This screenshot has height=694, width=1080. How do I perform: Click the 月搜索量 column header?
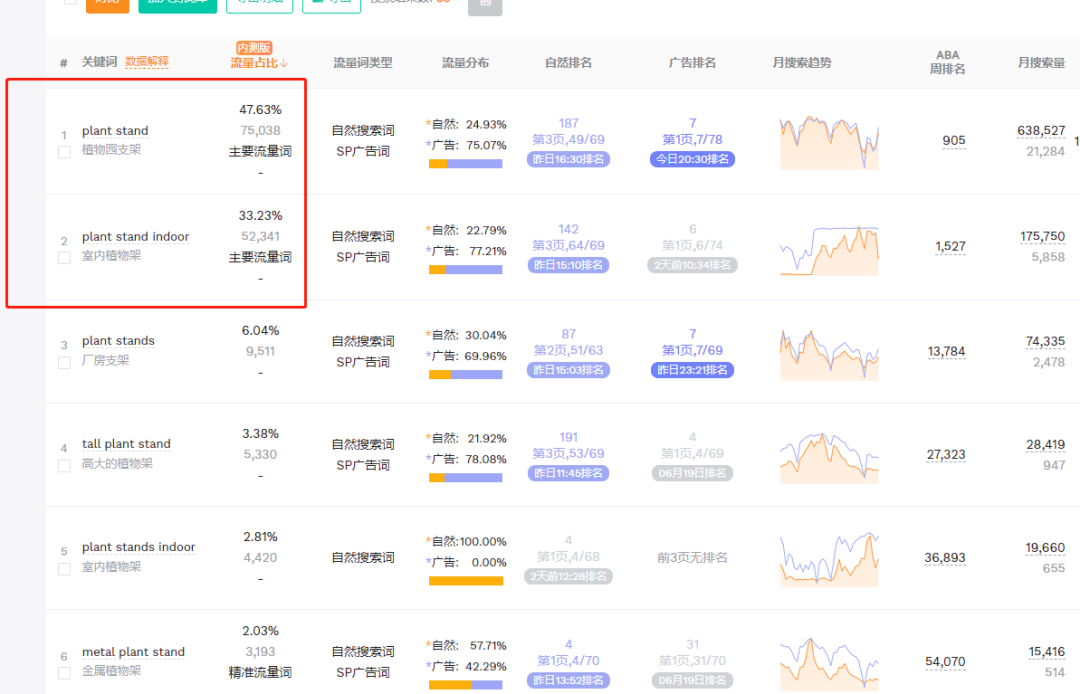tap(1041, 63)
